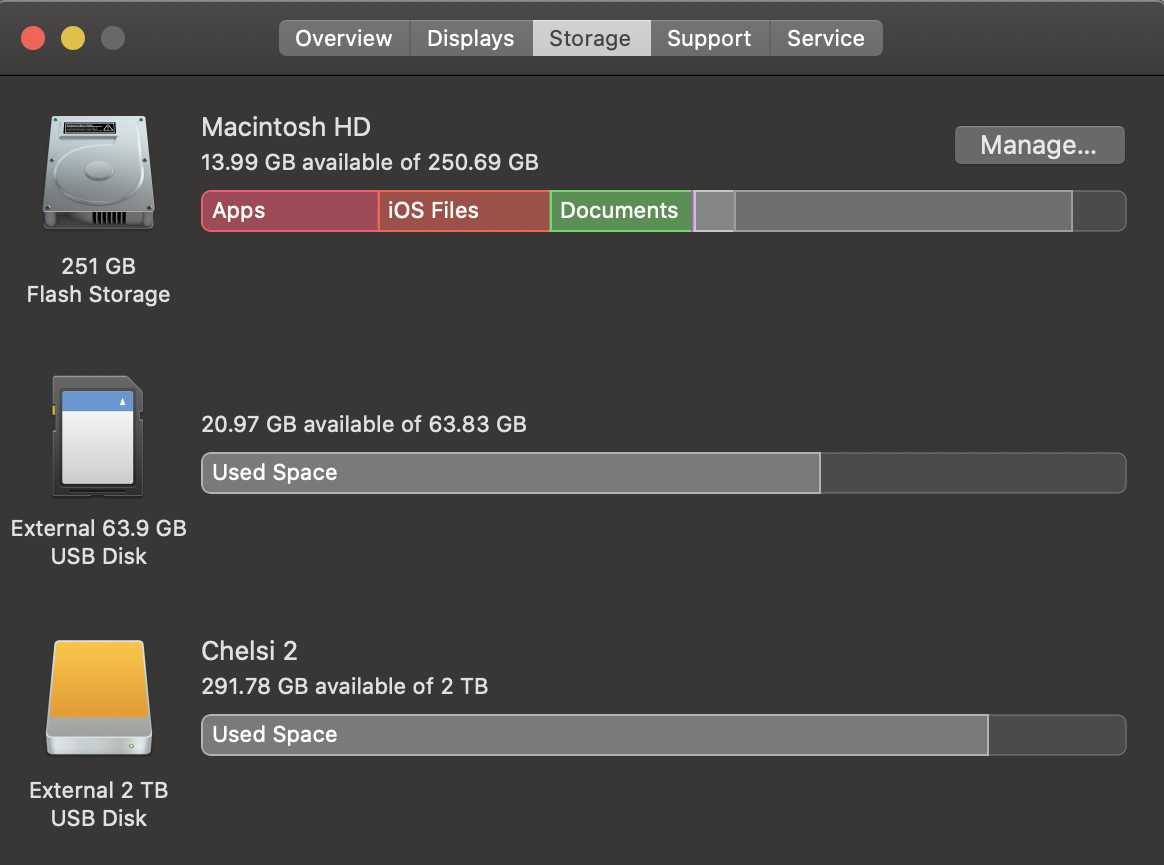This screenshot has height=865, width=1164.
Task: Click the 63.83 GB disk Used Space bar
Action: coord(510,473)
